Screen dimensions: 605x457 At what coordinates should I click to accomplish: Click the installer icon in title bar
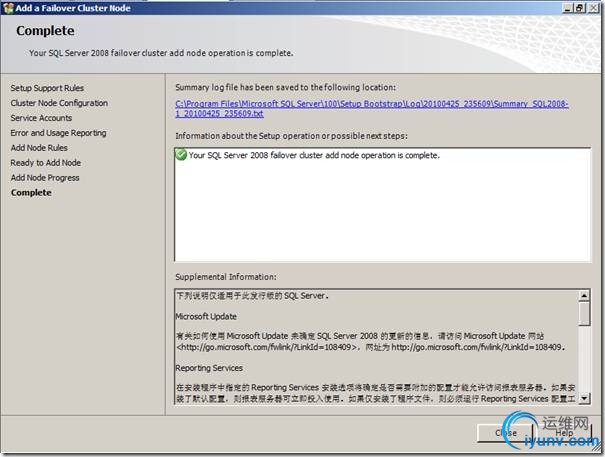point(8,8)
